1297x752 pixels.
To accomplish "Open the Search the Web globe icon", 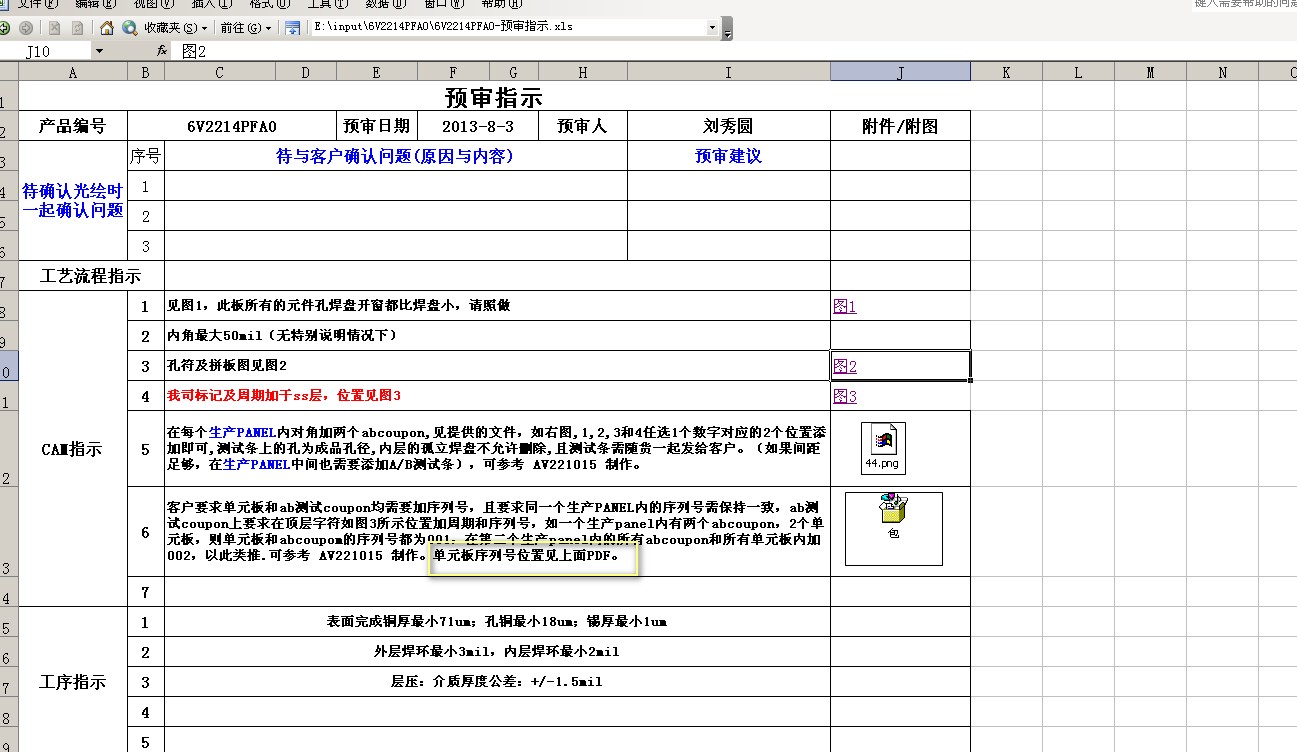I will pos(129,28).
